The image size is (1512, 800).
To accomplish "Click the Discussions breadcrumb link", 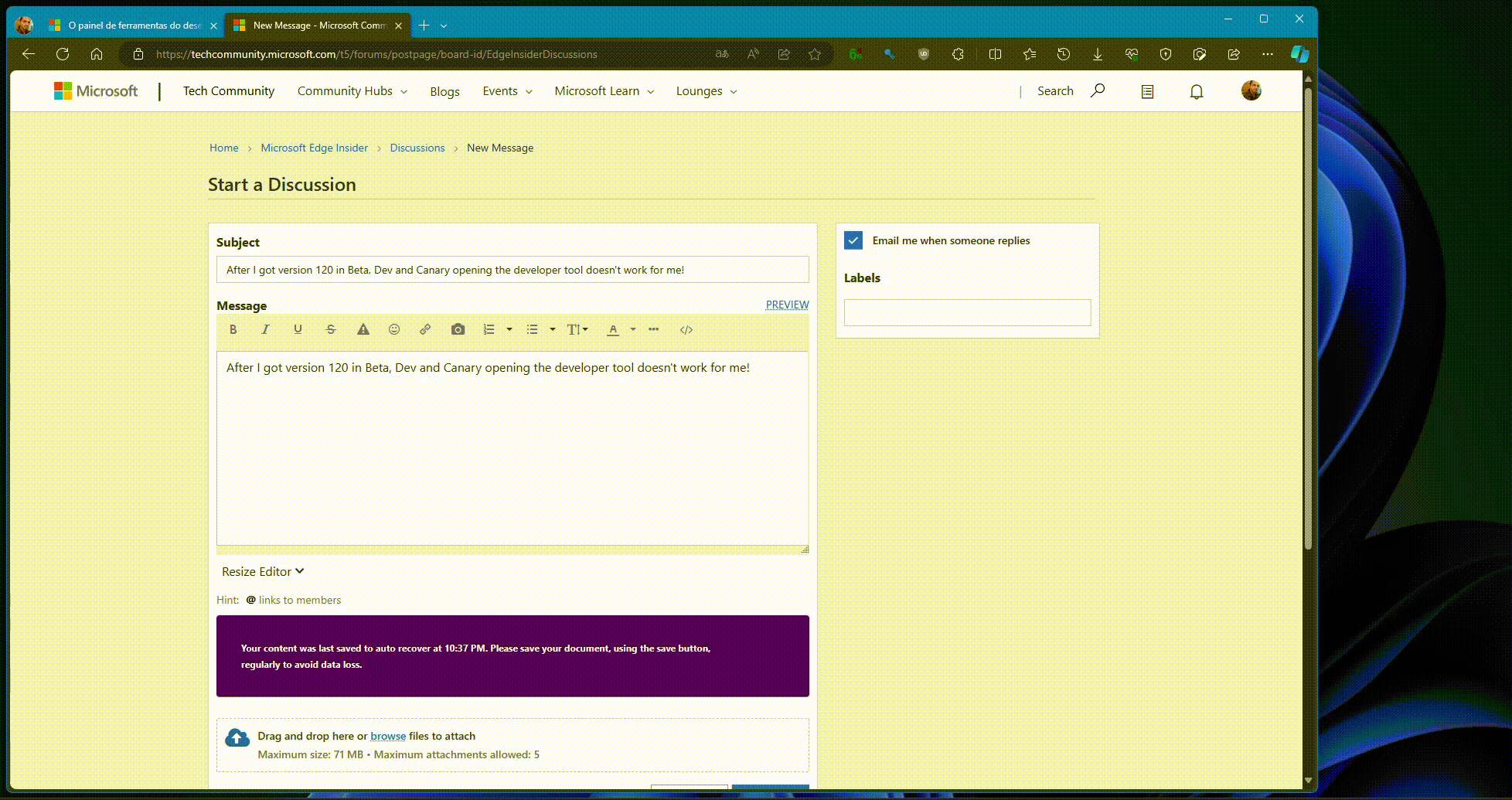I will pyautogui.click(x=417, y=148).
